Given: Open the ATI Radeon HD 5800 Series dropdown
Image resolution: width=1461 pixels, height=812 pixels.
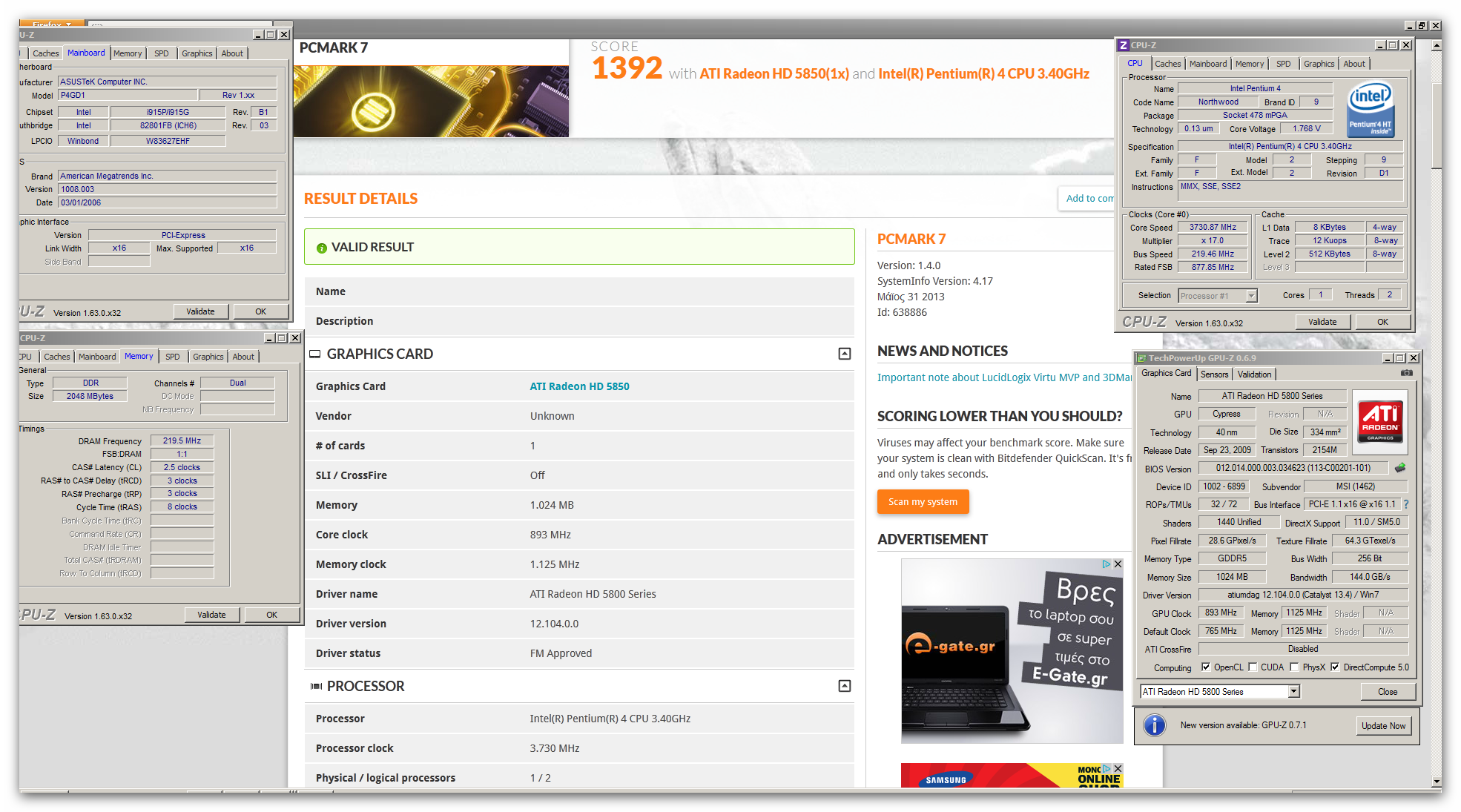Looking at the screenshot, I should (1293, 691).
